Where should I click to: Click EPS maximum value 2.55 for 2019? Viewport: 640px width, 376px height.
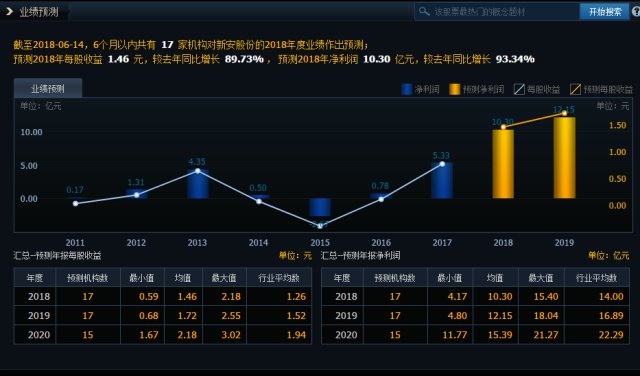pos(231,316)
